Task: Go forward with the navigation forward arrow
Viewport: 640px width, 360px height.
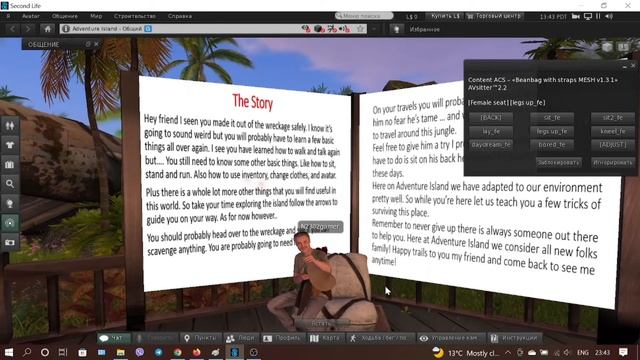Action: point(28,29)
